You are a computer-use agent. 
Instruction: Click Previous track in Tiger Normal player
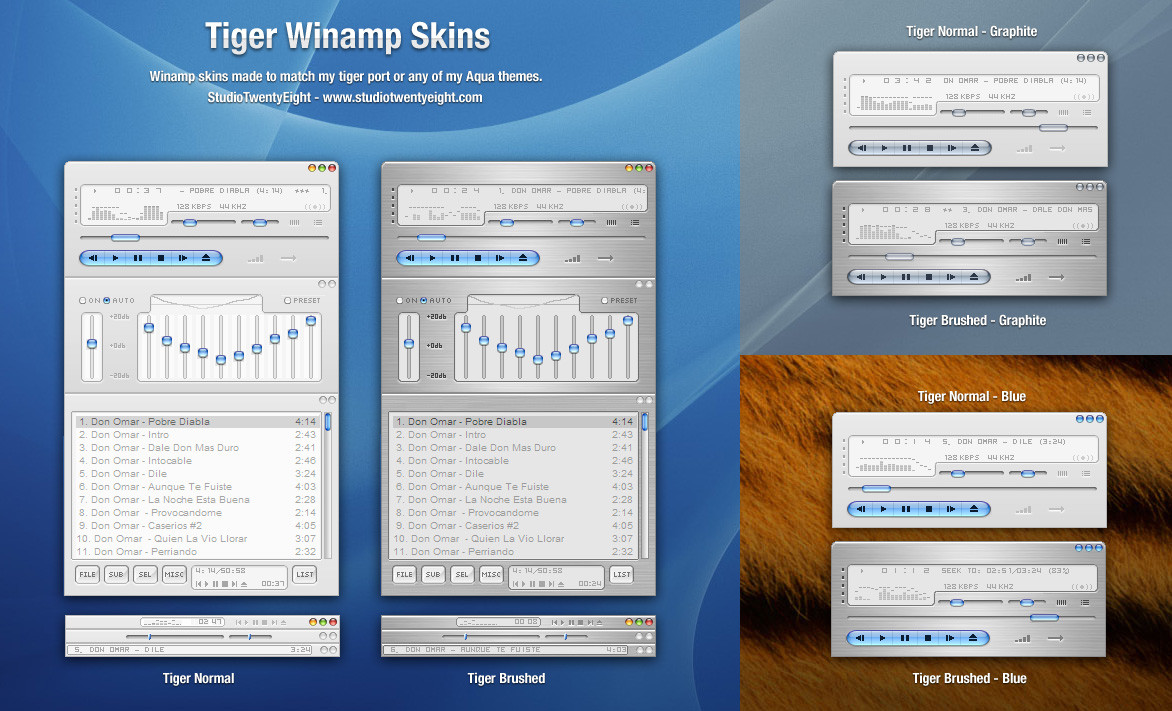click(x=93, y=258)
